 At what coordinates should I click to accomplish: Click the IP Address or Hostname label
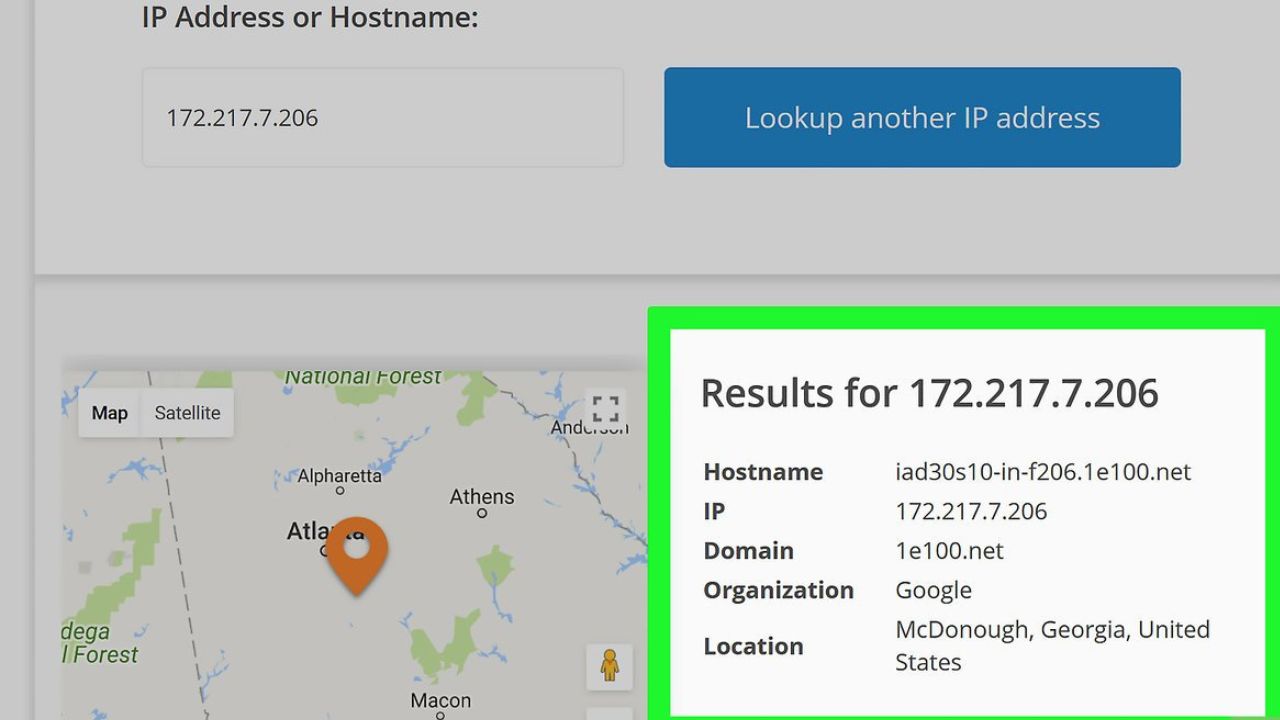[x=310, y=17]
